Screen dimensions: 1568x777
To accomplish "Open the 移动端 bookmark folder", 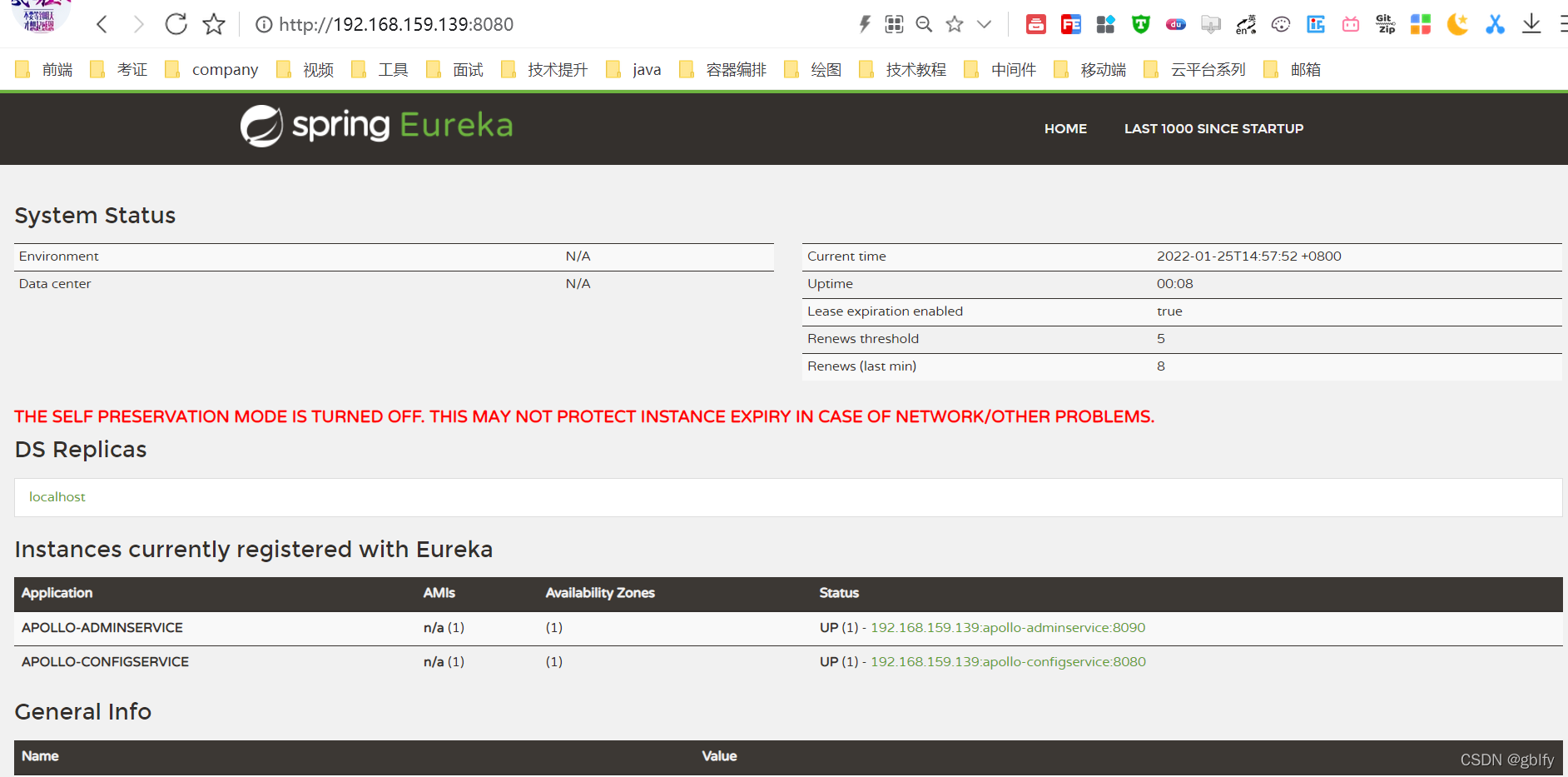I will pos(1090,70).
